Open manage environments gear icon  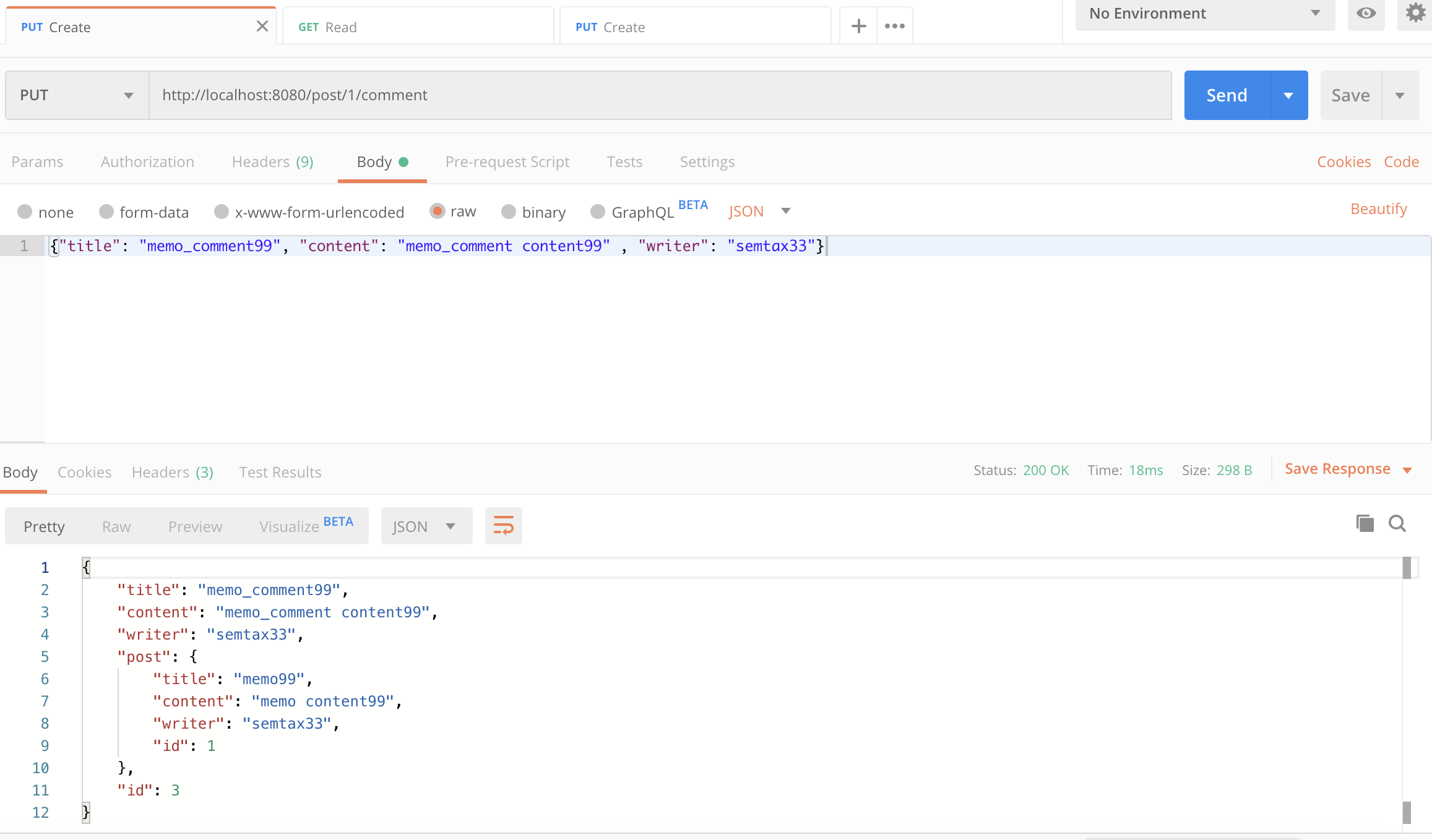coord(1415,13)
